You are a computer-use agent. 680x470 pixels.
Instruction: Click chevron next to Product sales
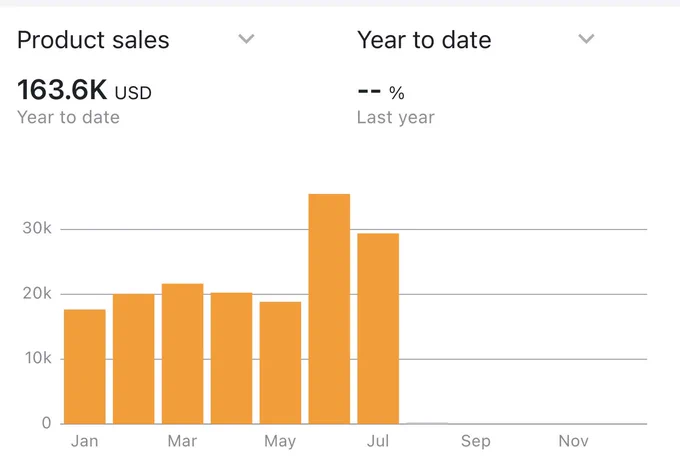tap(246, 39)
